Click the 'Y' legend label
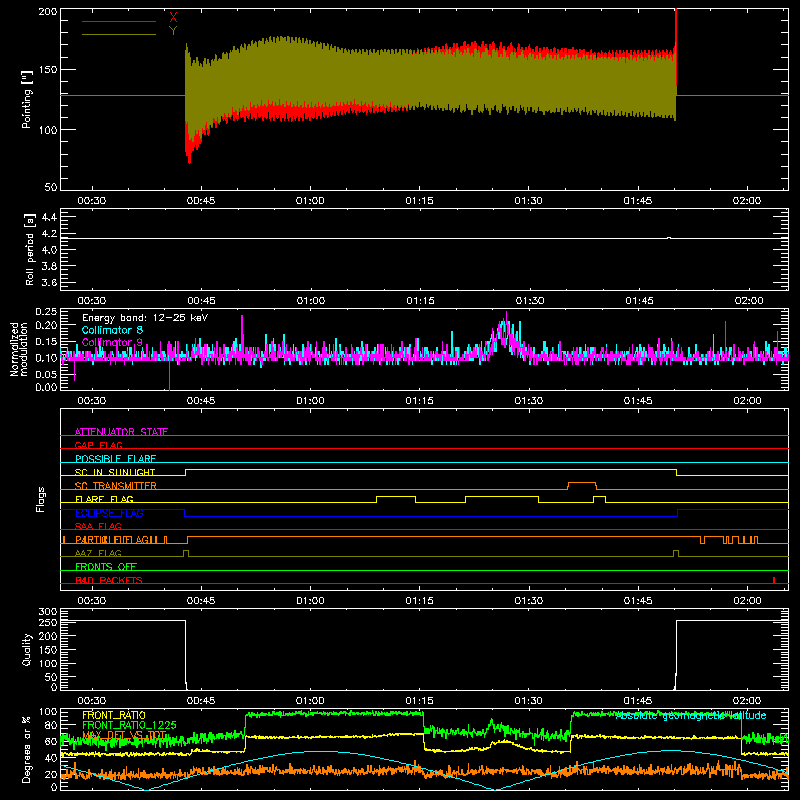Screen dimensions: 800x800 click(173, 31)
